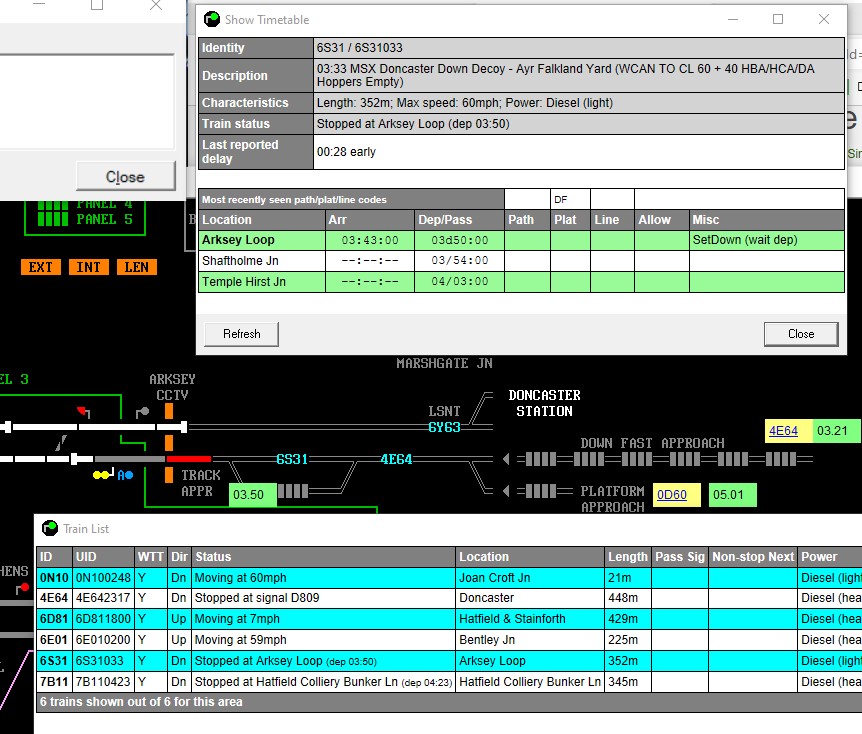Click the Arr column header in timetable
The width and height of the screenshot is (862, 734).
point(369,219)
